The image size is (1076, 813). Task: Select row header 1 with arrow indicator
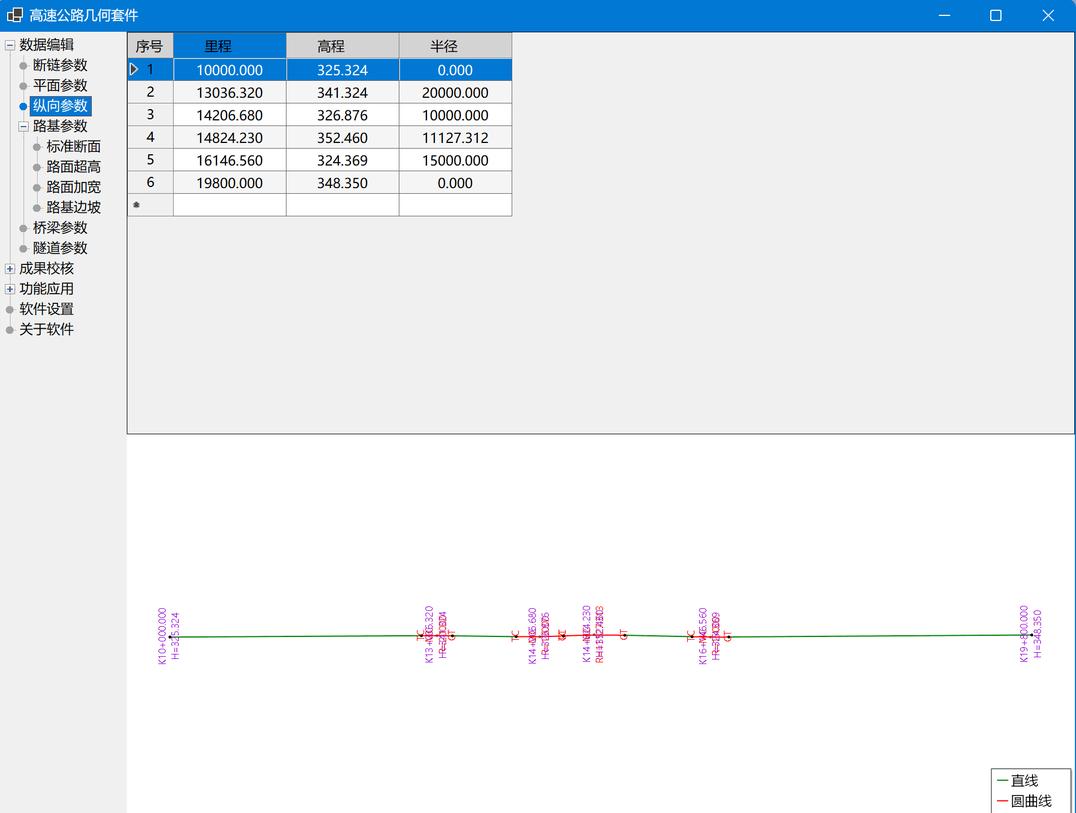[150, 70]
